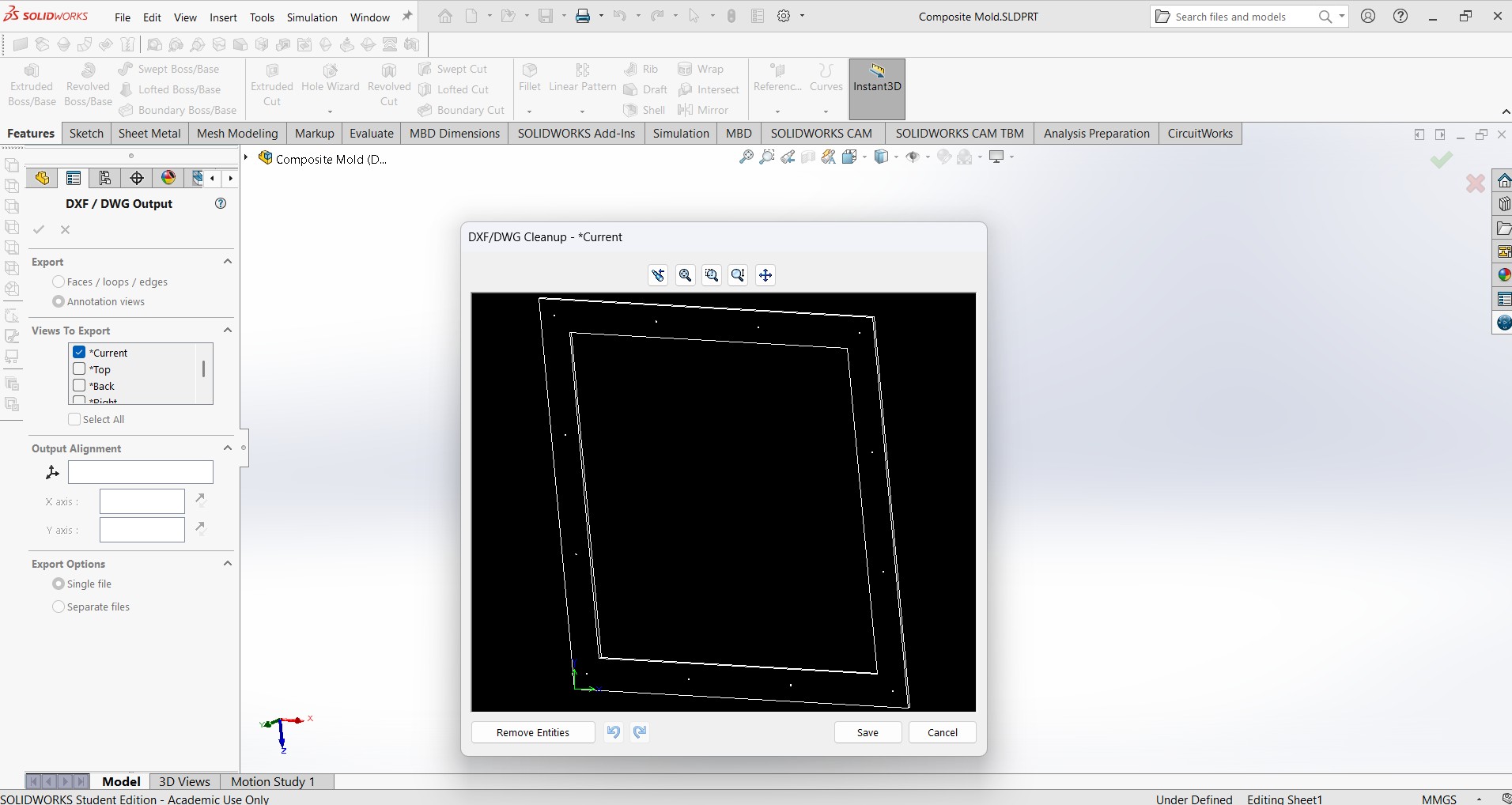Viewport: 1512px width, 805px height.
Task: Click the Instant3D button
Action: 877,89
